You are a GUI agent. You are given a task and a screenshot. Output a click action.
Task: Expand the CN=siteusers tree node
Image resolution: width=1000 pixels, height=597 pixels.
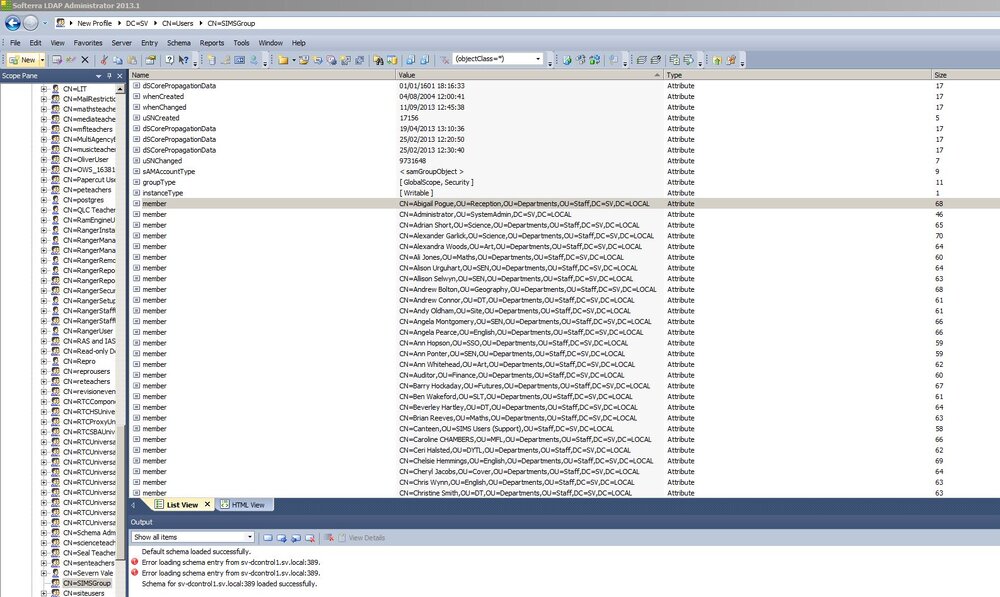click(x=43, y=593)
